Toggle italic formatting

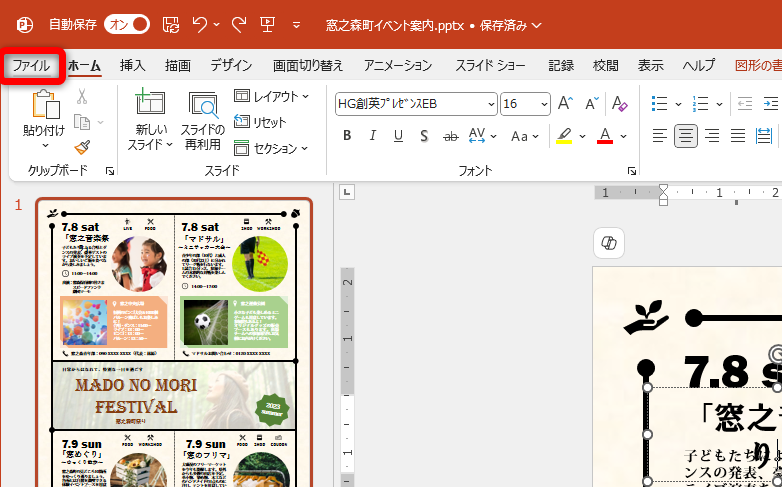click(x=373, y=136)
